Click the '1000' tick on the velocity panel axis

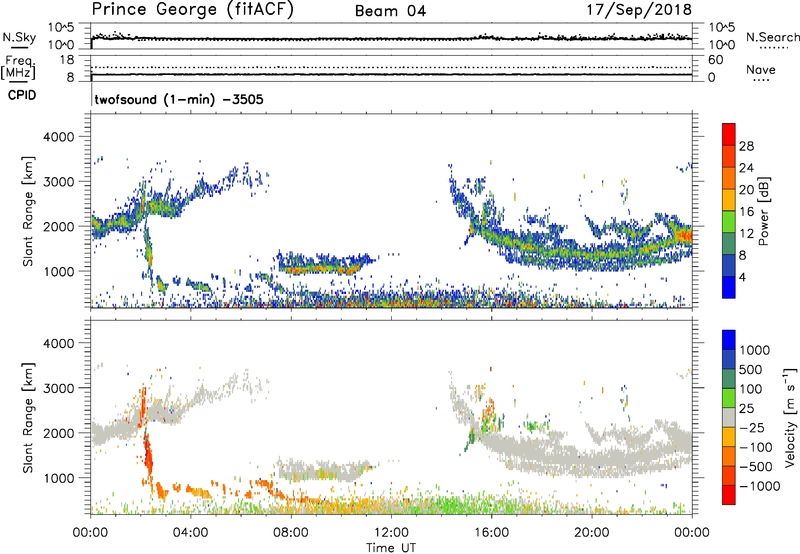[x=59, y=478]
